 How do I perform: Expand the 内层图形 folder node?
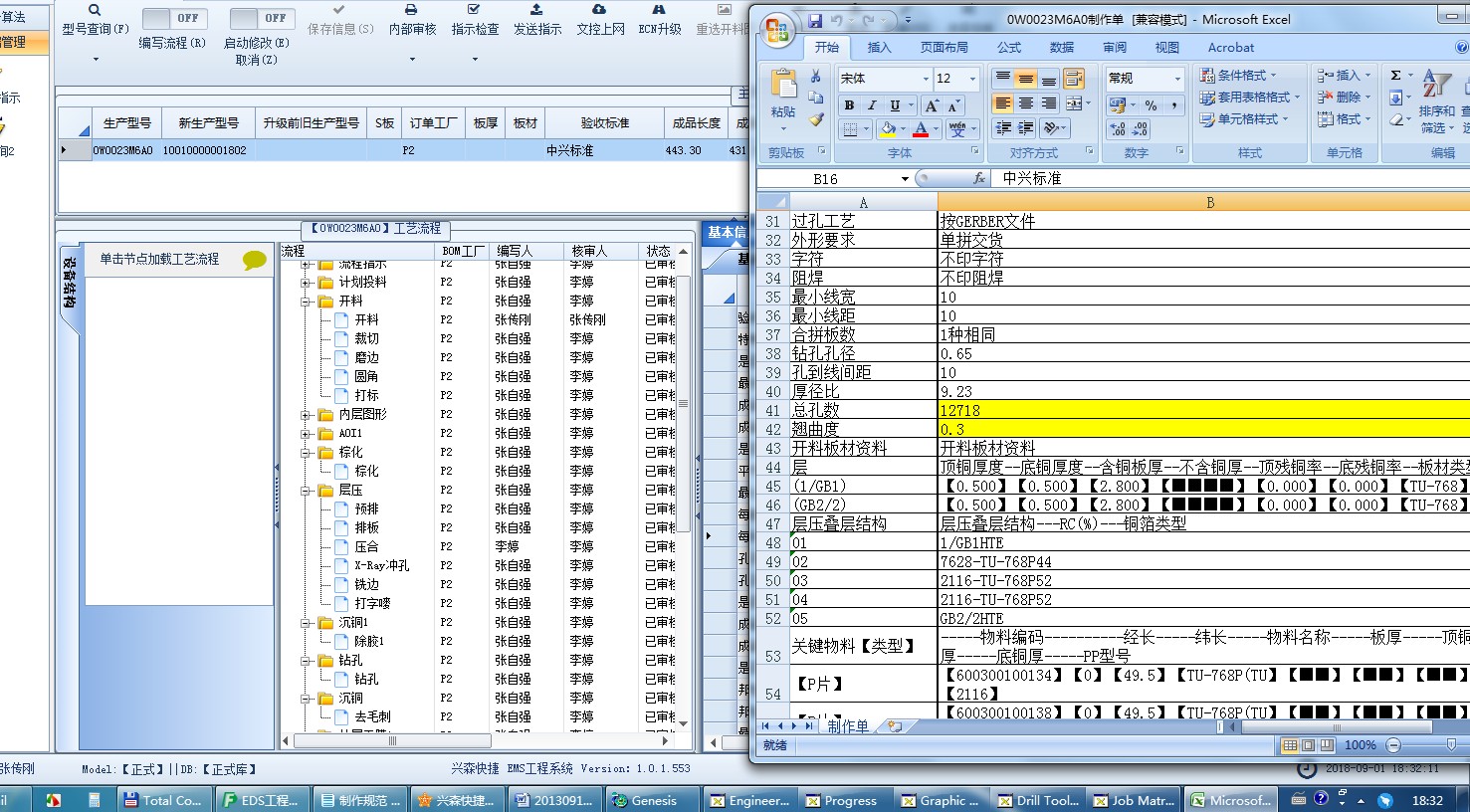(307, 414)
